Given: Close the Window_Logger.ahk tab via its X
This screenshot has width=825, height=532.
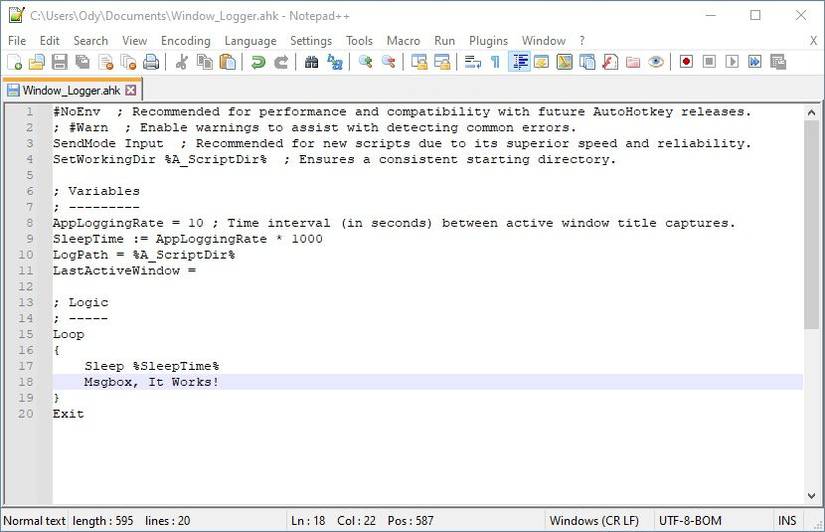Looking at the screenshot, I should click(x=130, y=90).
